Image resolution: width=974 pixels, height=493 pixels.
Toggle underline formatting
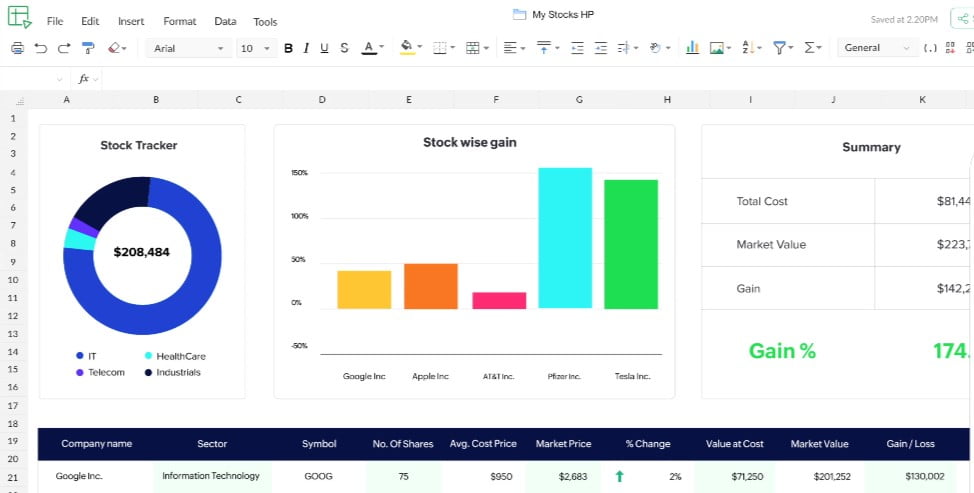pos(324,48)
